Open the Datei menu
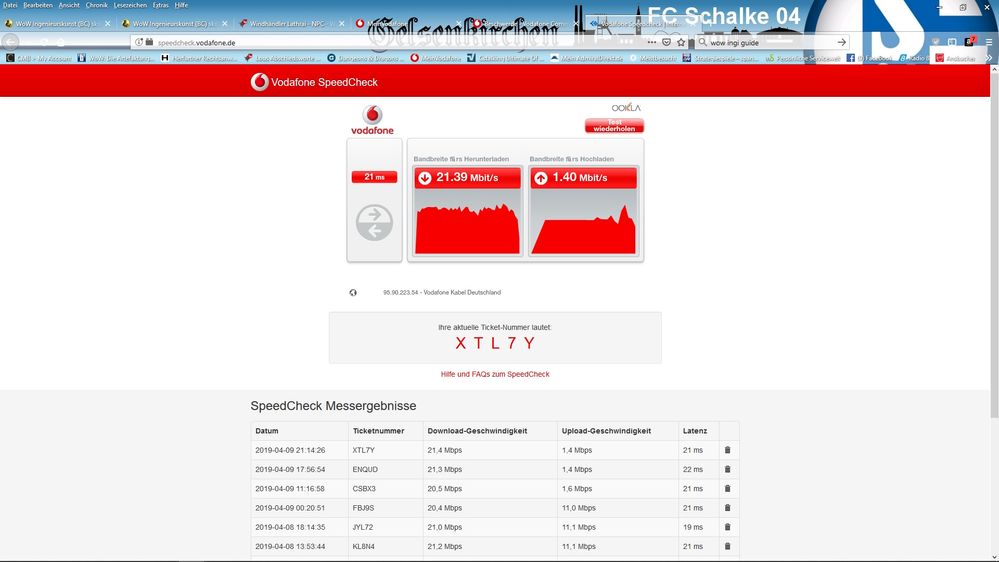The height and width of the screenshot is (562, 999). [10, 5]
